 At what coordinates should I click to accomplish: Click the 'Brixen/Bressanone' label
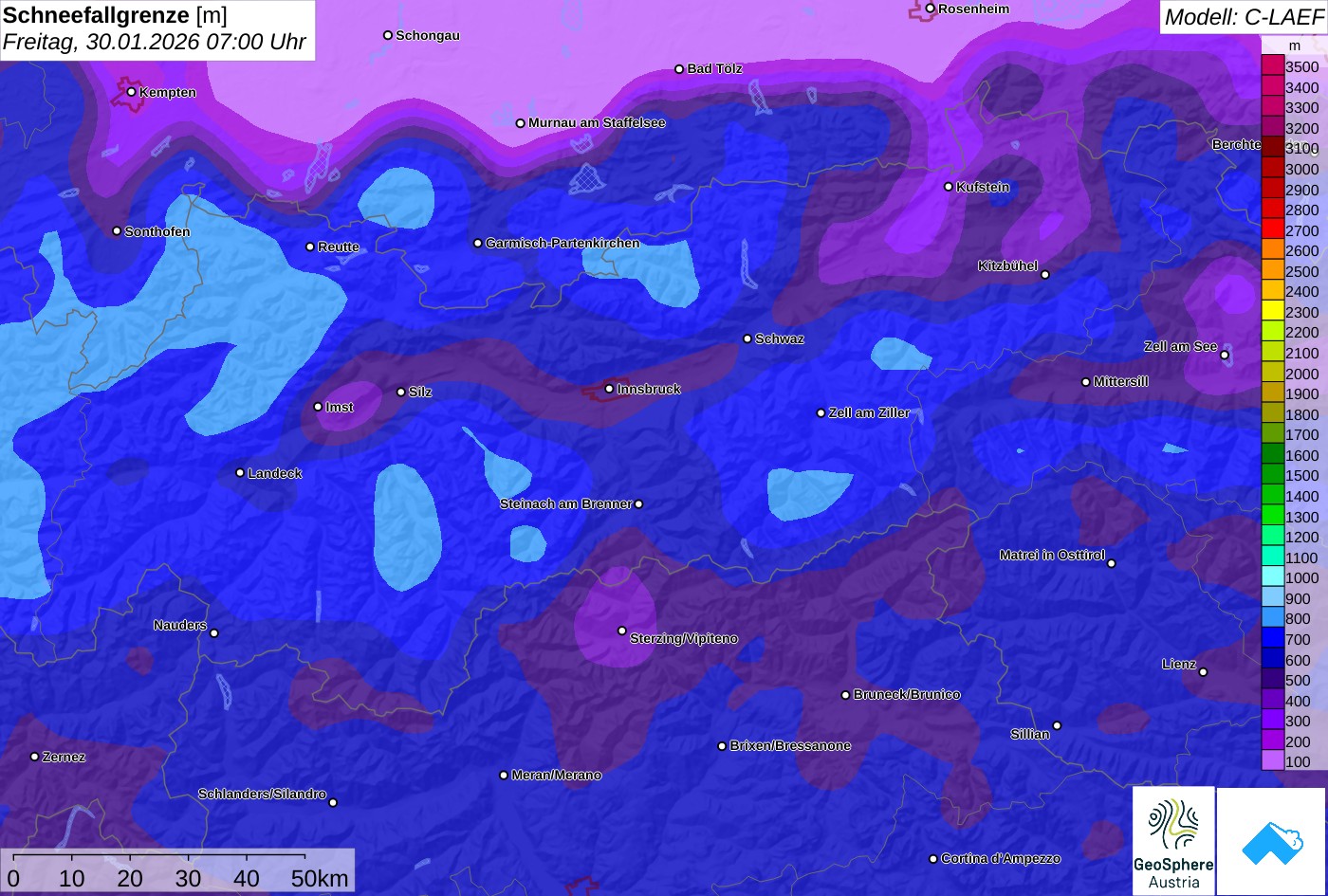click(x=790, y=746)
